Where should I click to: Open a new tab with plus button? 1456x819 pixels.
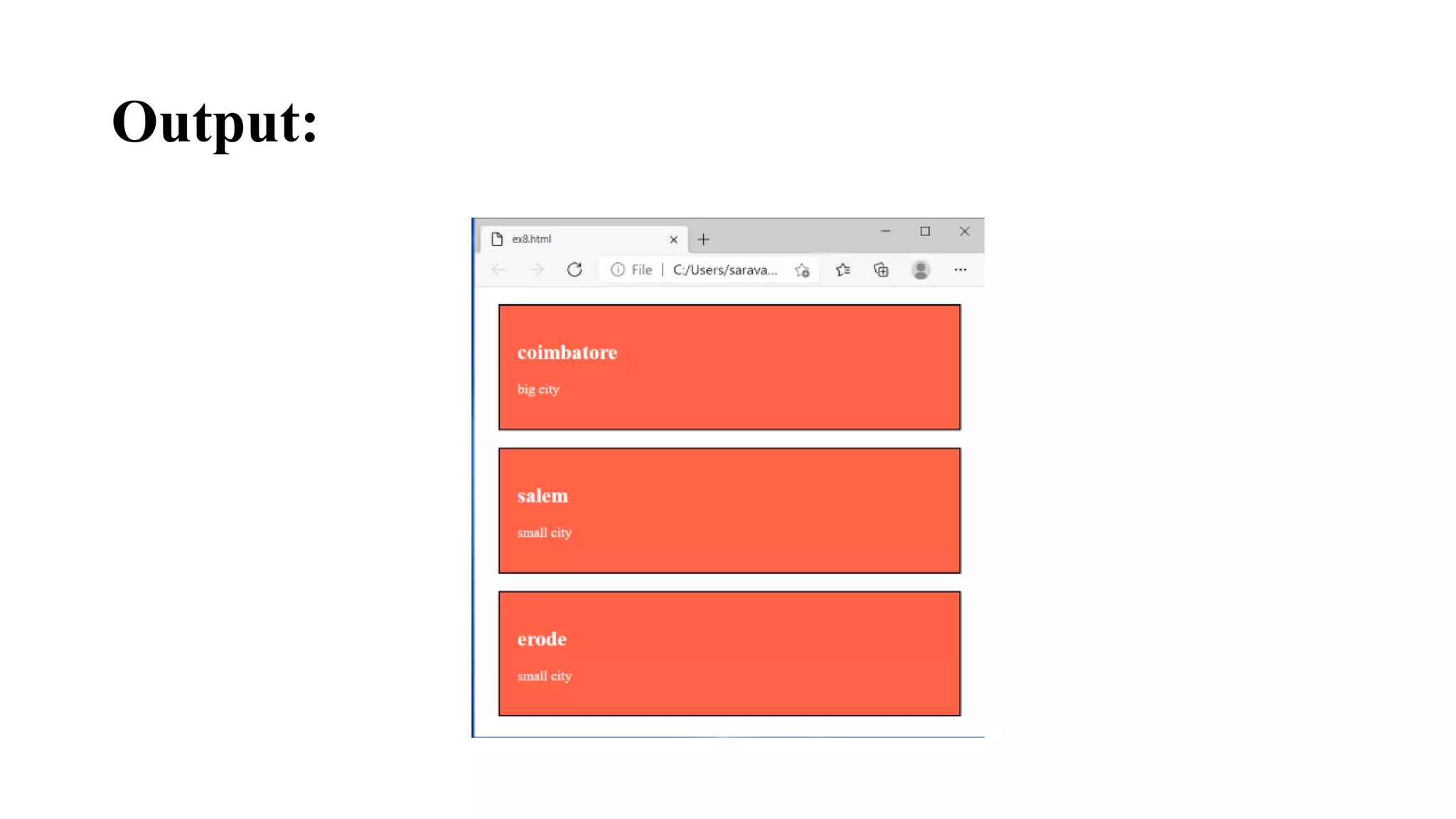704,240
